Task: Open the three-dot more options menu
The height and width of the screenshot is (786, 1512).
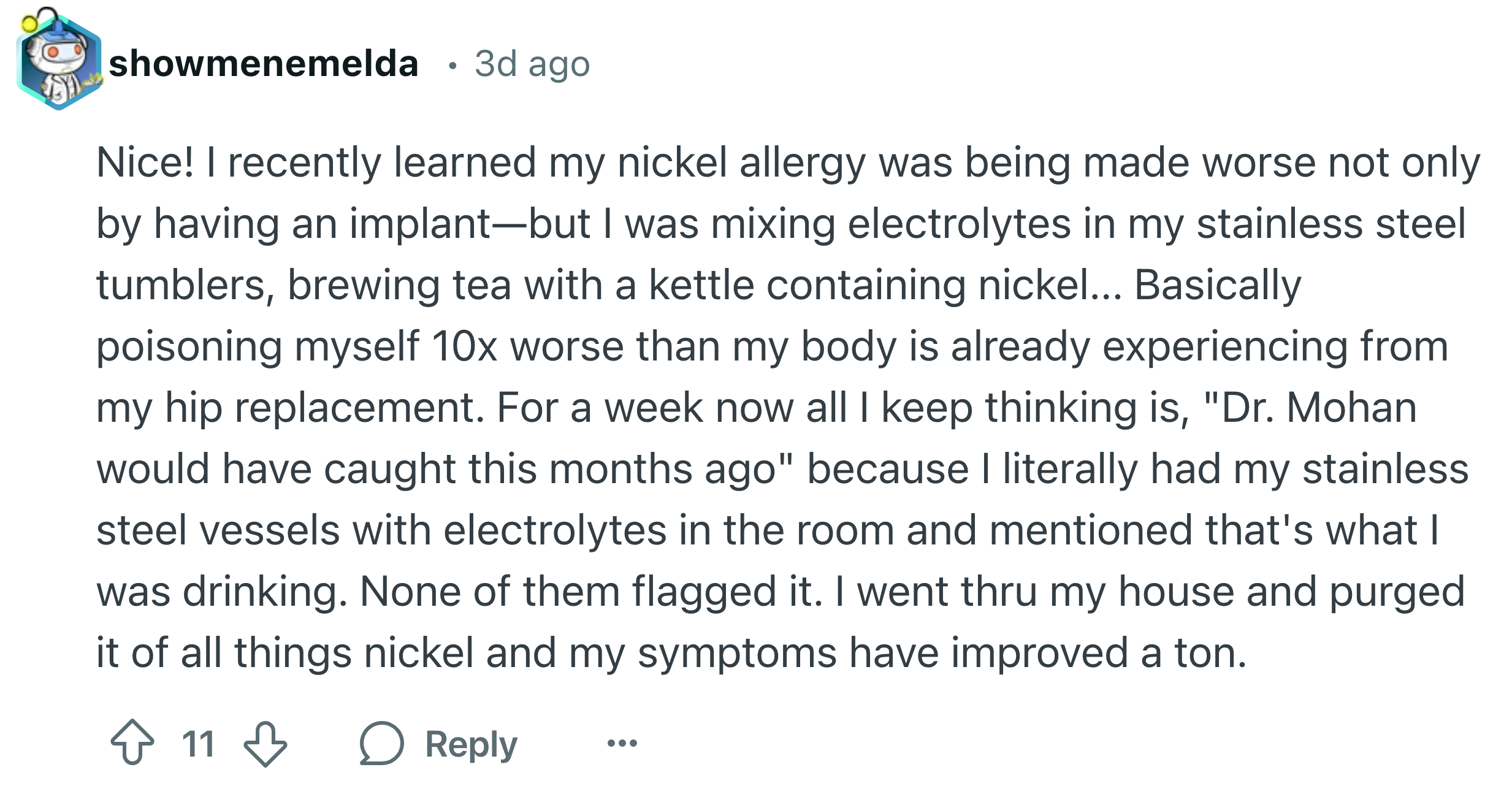Action: click(622, 744)
